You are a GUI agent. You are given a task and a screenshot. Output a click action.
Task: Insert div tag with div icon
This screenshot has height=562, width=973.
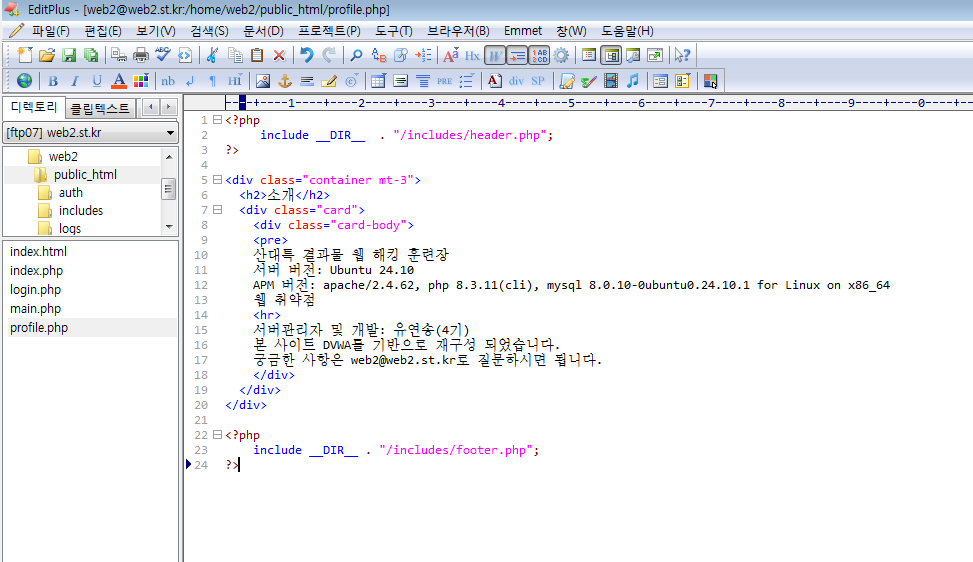point(516,81)
